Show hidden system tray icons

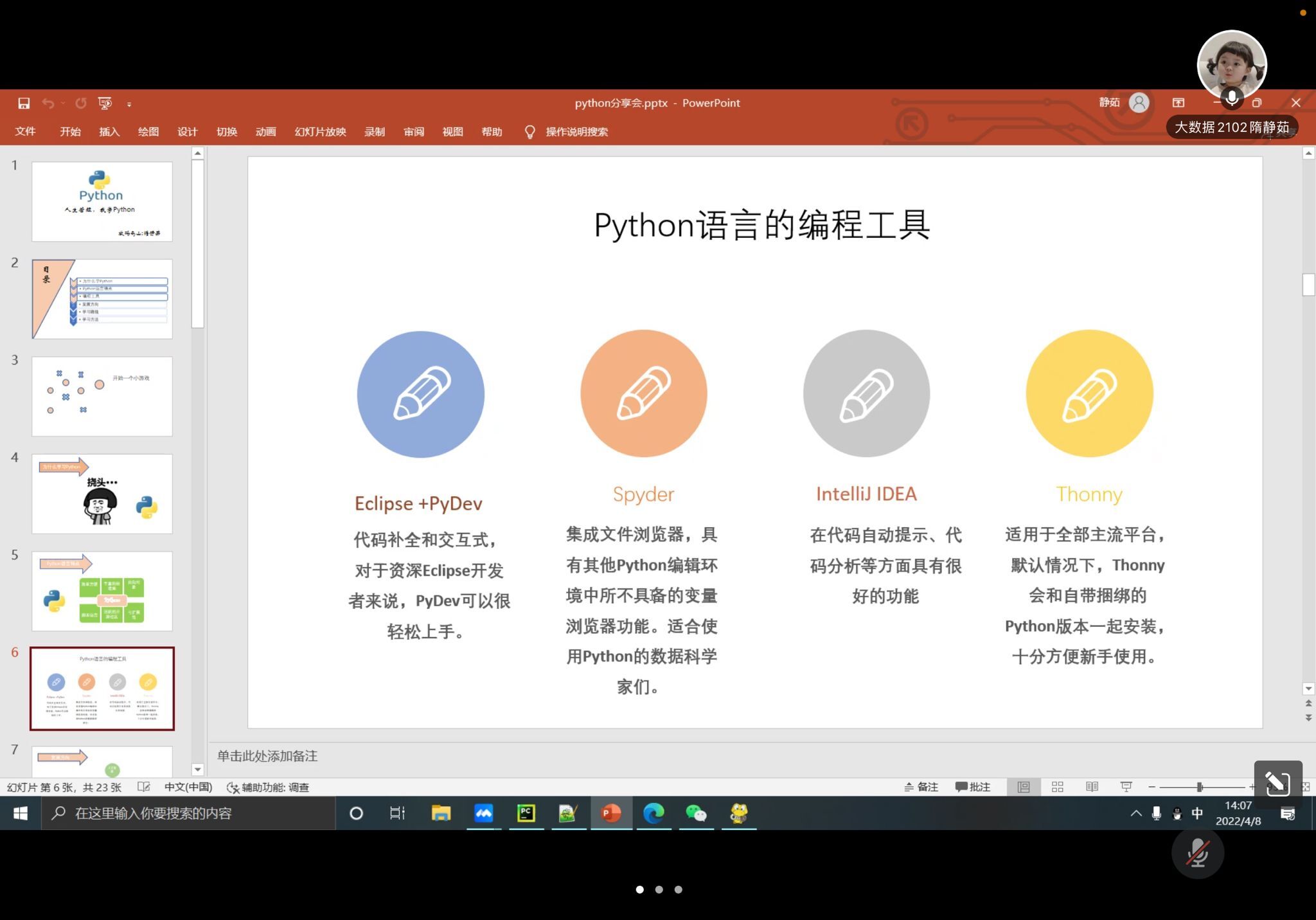coord(1135,813)
